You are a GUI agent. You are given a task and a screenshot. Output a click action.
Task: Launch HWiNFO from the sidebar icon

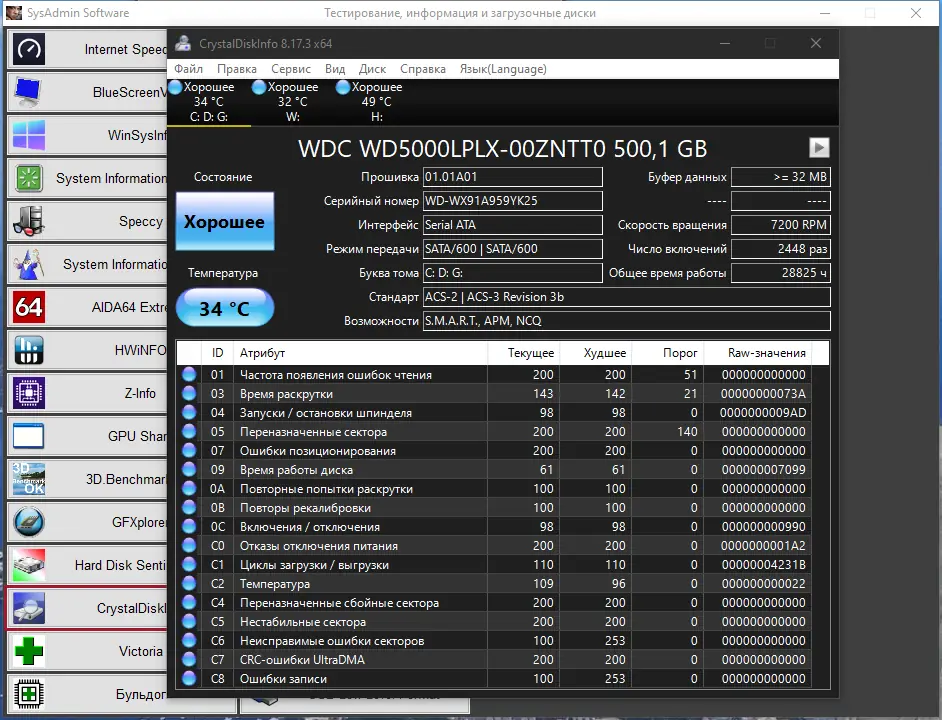pos(28,350)
